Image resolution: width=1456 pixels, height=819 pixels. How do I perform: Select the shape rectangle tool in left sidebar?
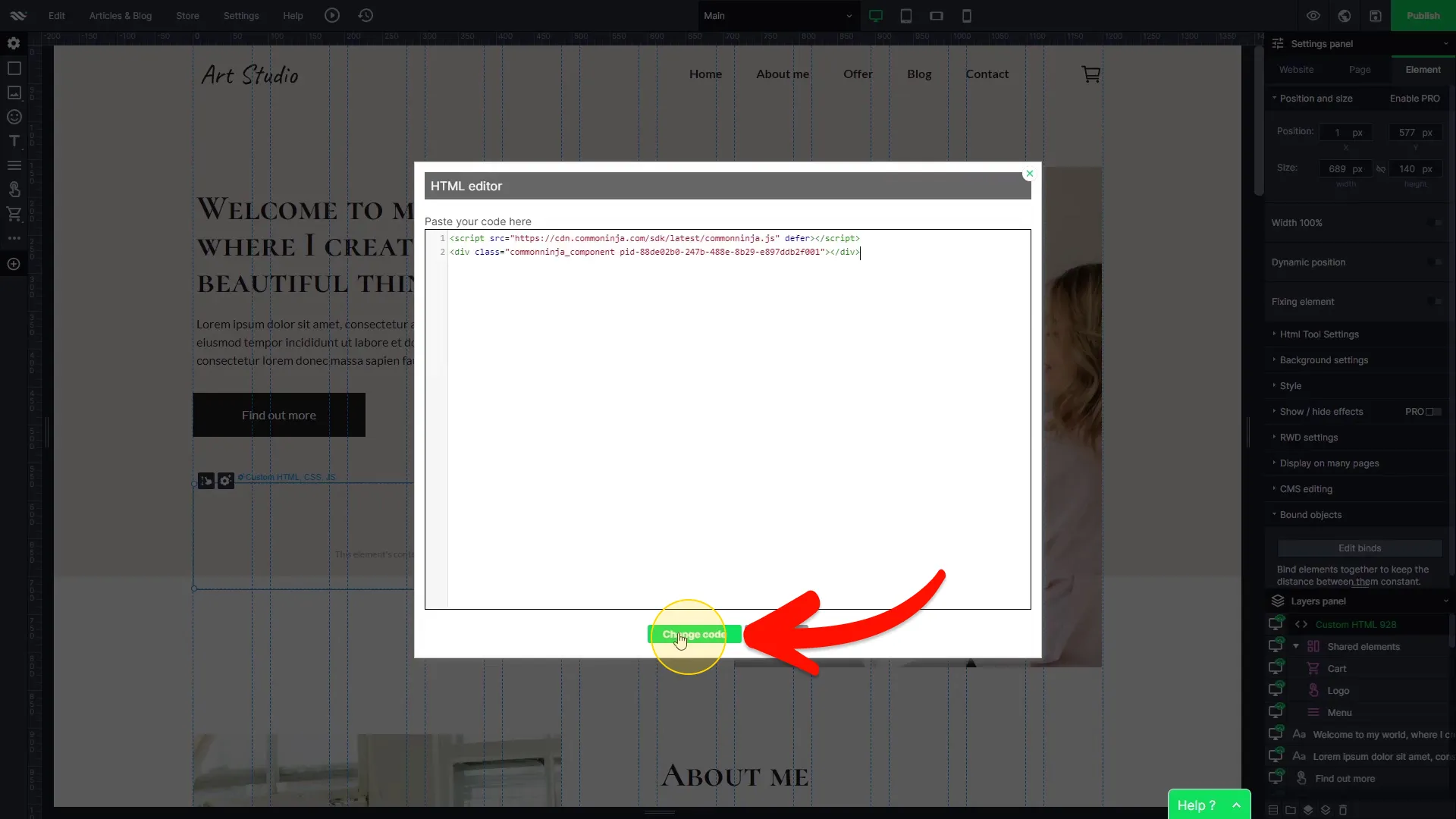(x=14, y=68)
